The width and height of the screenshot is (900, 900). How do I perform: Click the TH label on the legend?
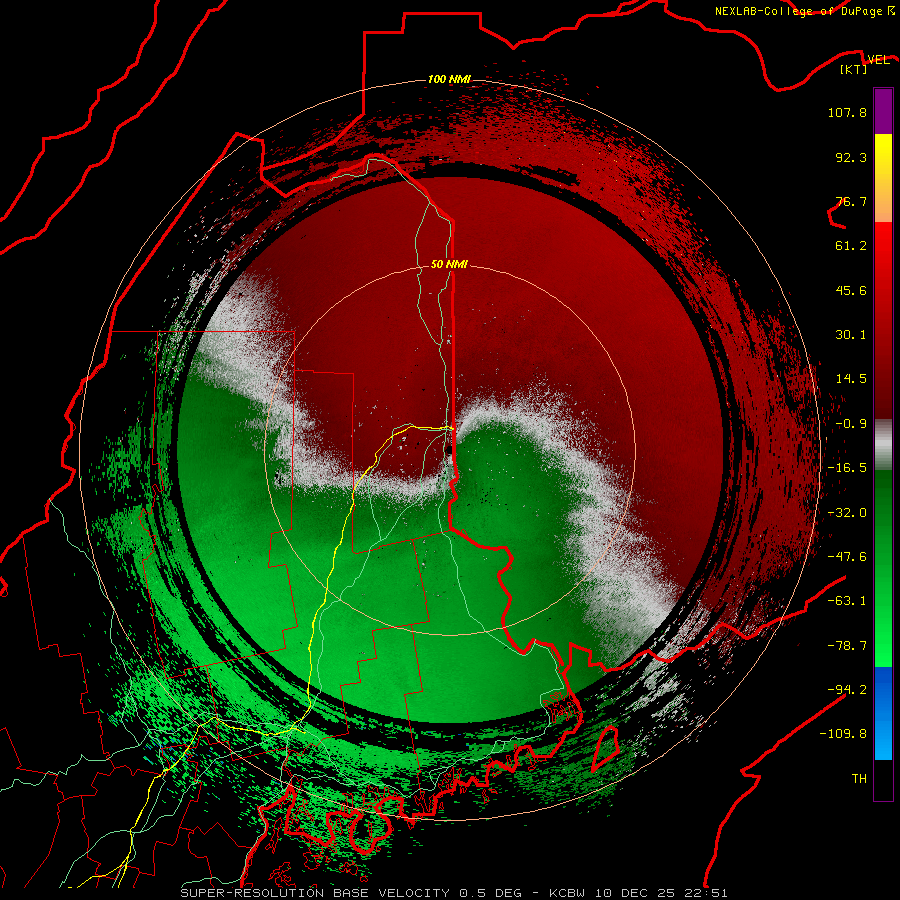tap(859, 779)
